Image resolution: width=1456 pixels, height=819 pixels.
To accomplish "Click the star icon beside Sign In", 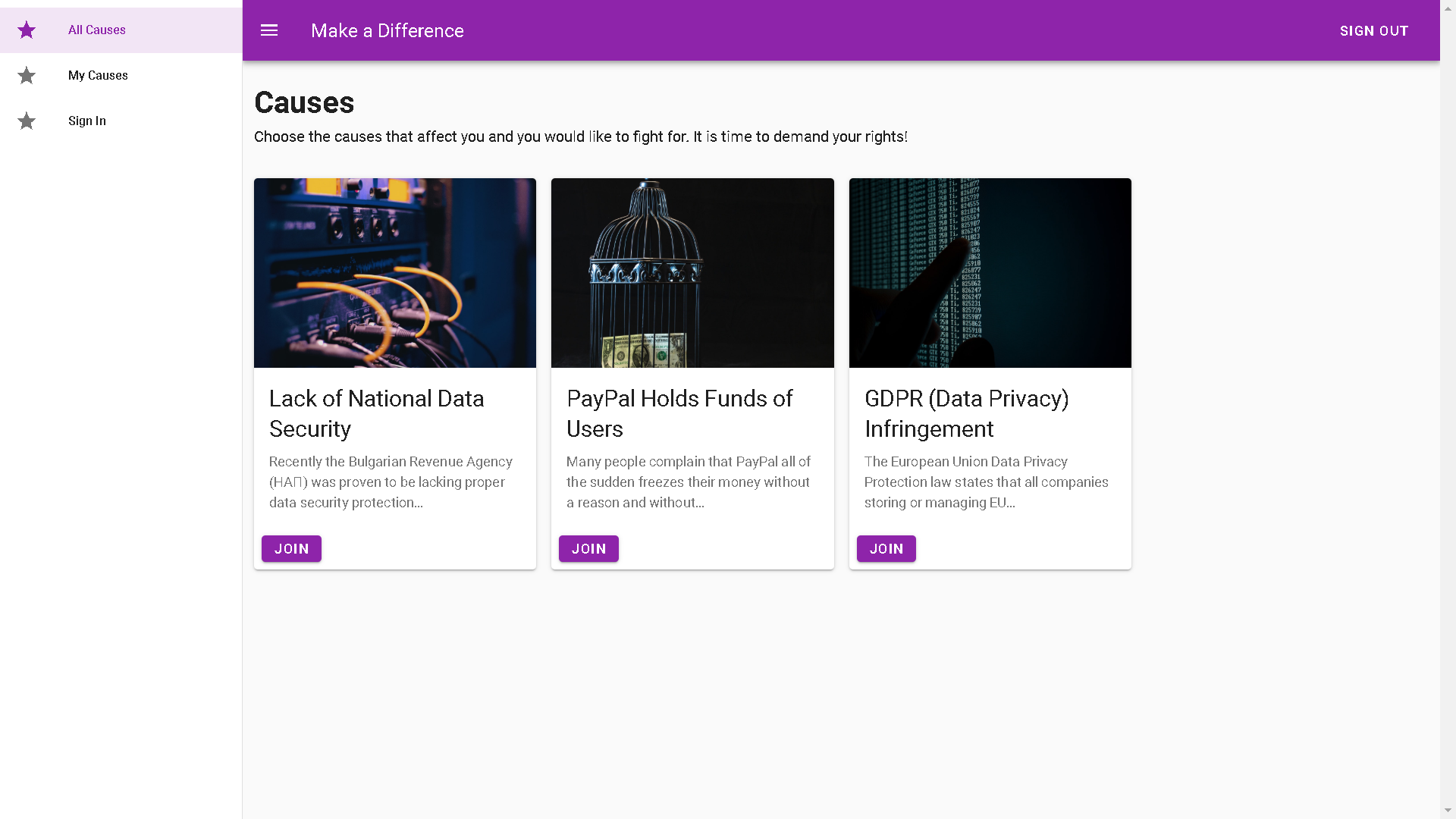I will [27, 121].
